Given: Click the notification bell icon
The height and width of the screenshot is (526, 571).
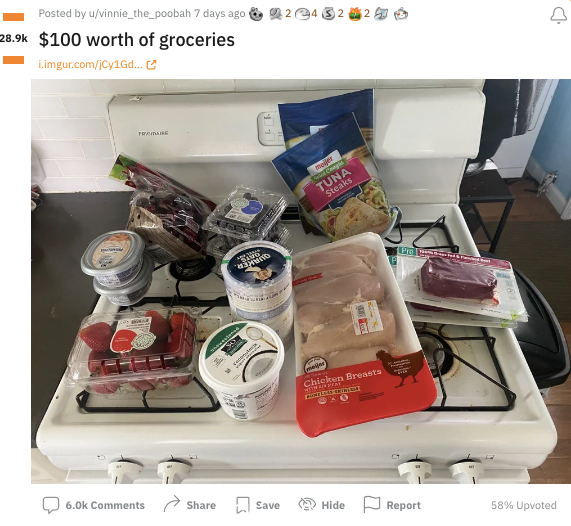Looking at the screenshot, I should pos(558,15).
